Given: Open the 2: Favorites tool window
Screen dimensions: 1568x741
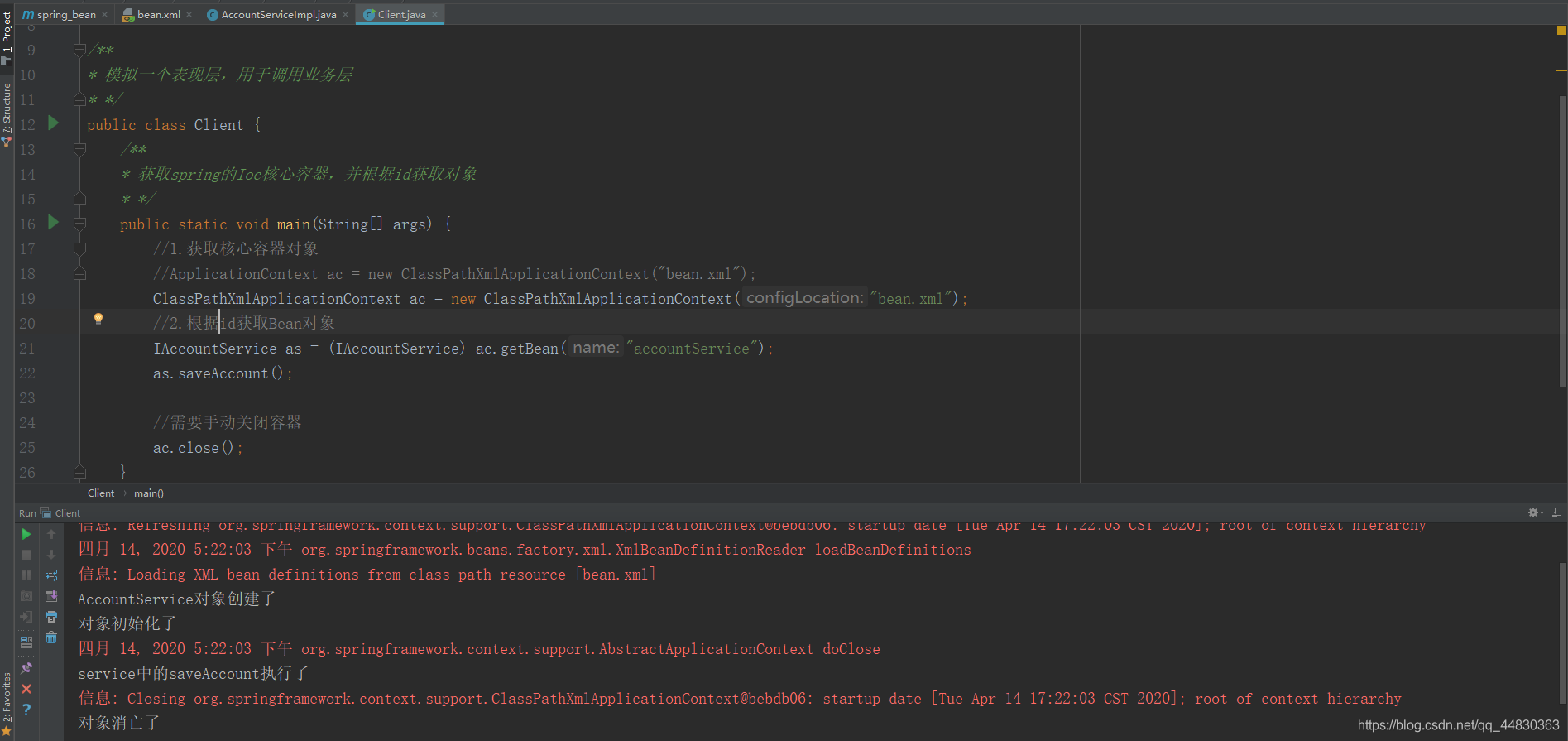Looking at the screenshot, I should click(x=7, y=704).
